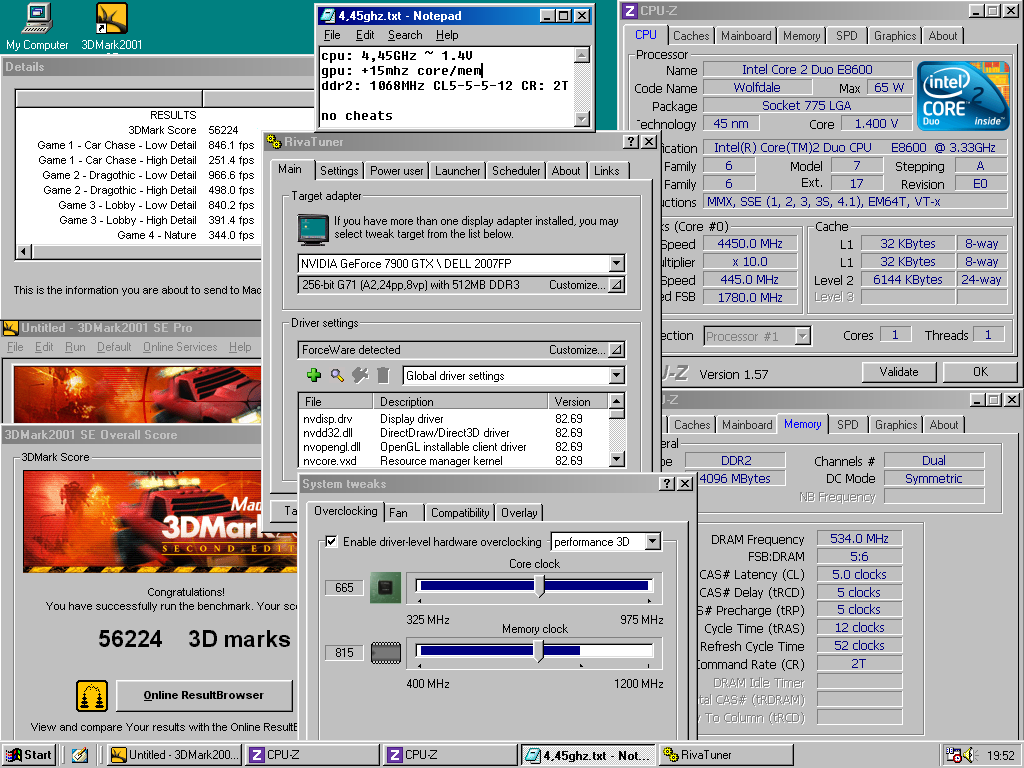
Task: Click the GPU chip icon beside Core clock
Action: 385,587
